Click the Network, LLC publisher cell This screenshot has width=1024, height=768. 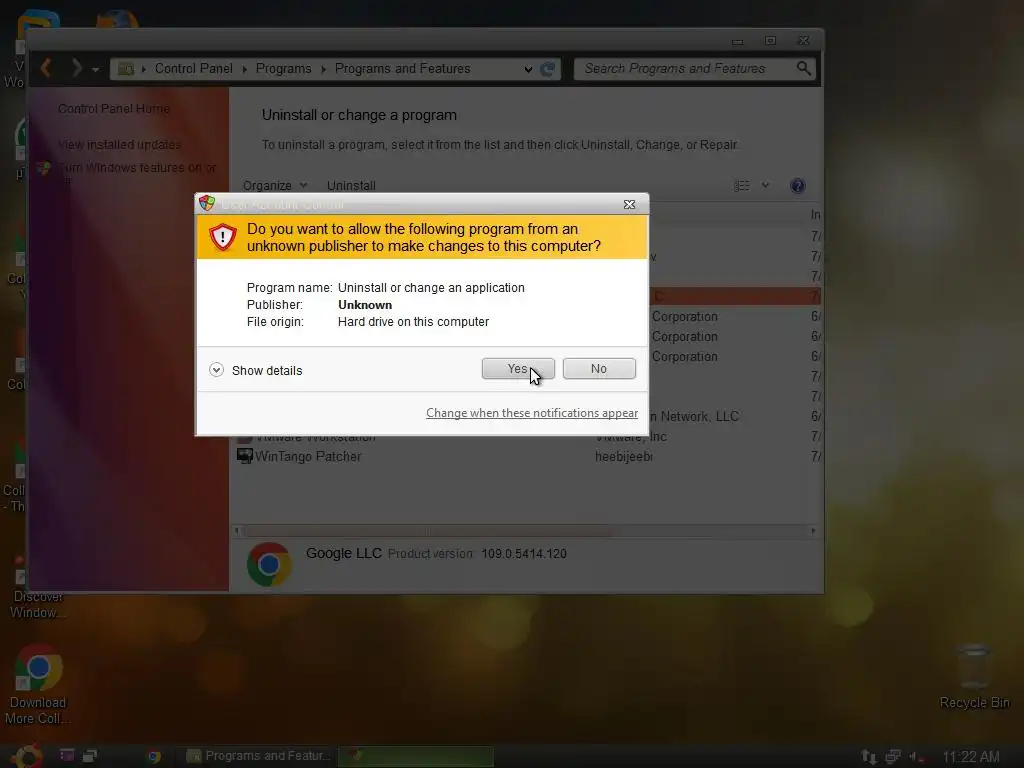695,416
